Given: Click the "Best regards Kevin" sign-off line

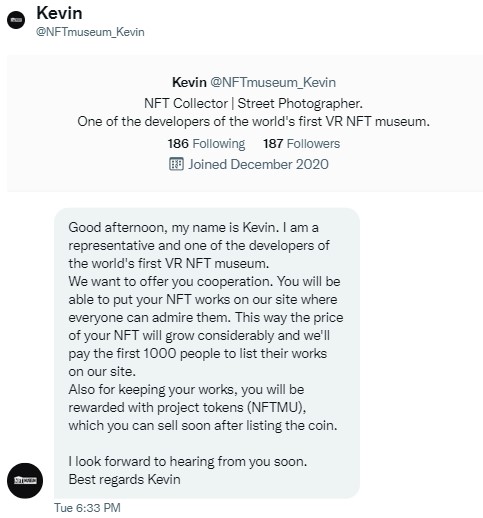Looking at the screenshot, I should [x=124, y=479].
